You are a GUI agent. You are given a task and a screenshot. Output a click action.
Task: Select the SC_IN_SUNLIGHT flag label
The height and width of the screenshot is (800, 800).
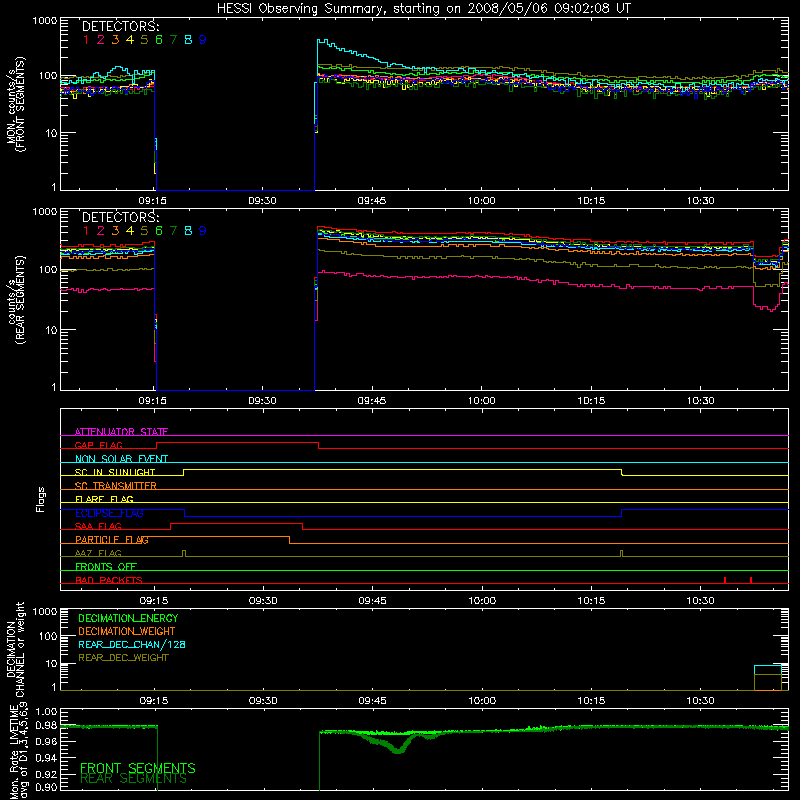click(115, 472)
